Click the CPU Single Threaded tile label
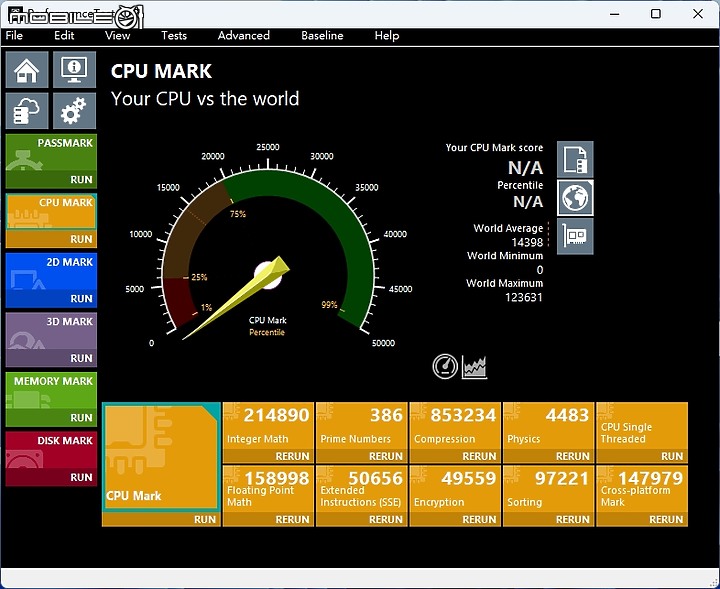The width and height of the screenshot is (720, 589). [626, 433]
